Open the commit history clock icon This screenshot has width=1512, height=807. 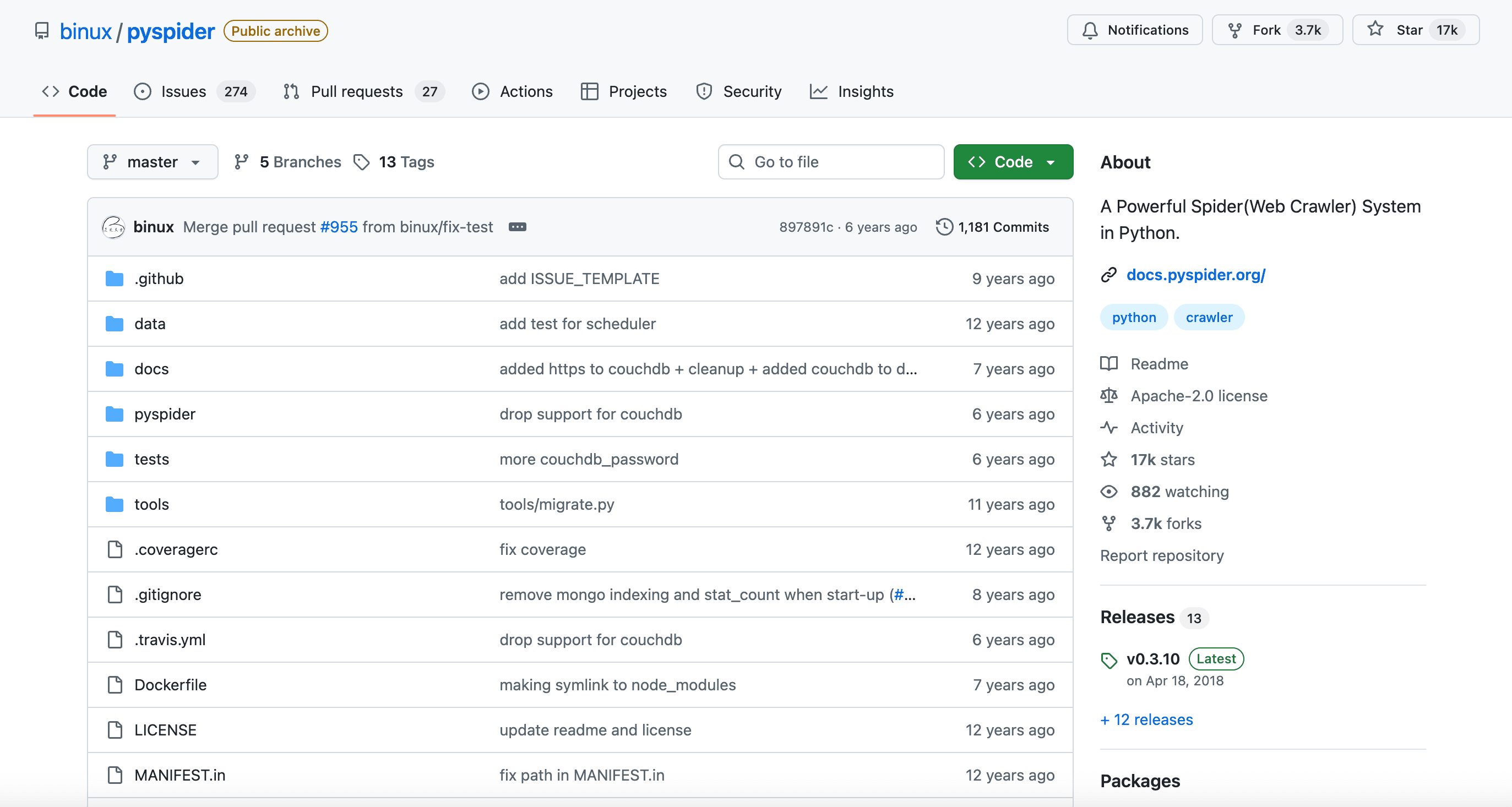[x=944, y=227]
